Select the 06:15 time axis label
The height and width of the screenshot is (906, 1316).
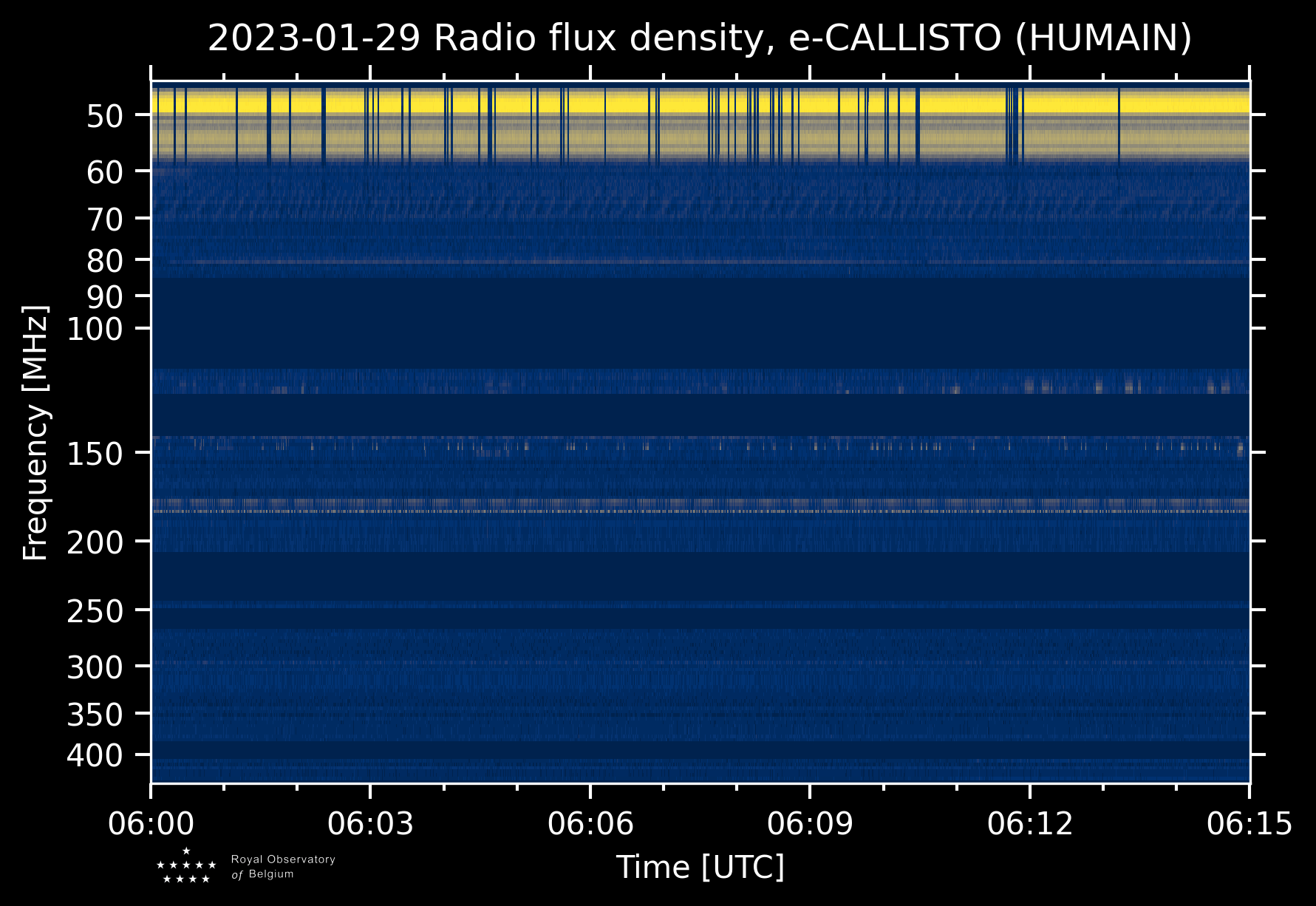pos(1249,823)
